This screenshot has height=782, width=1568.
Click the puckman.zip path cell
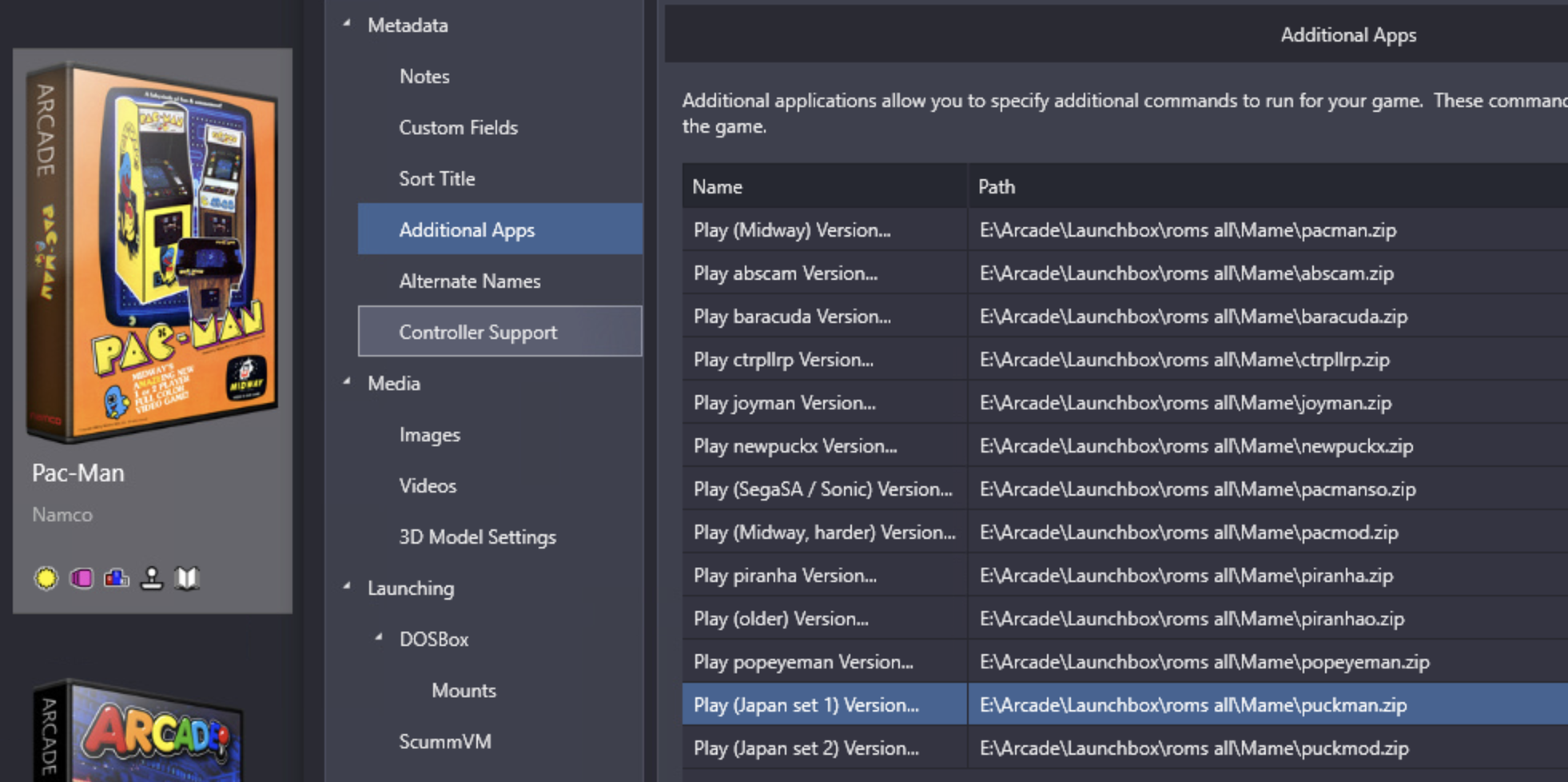coord(1268,704)
